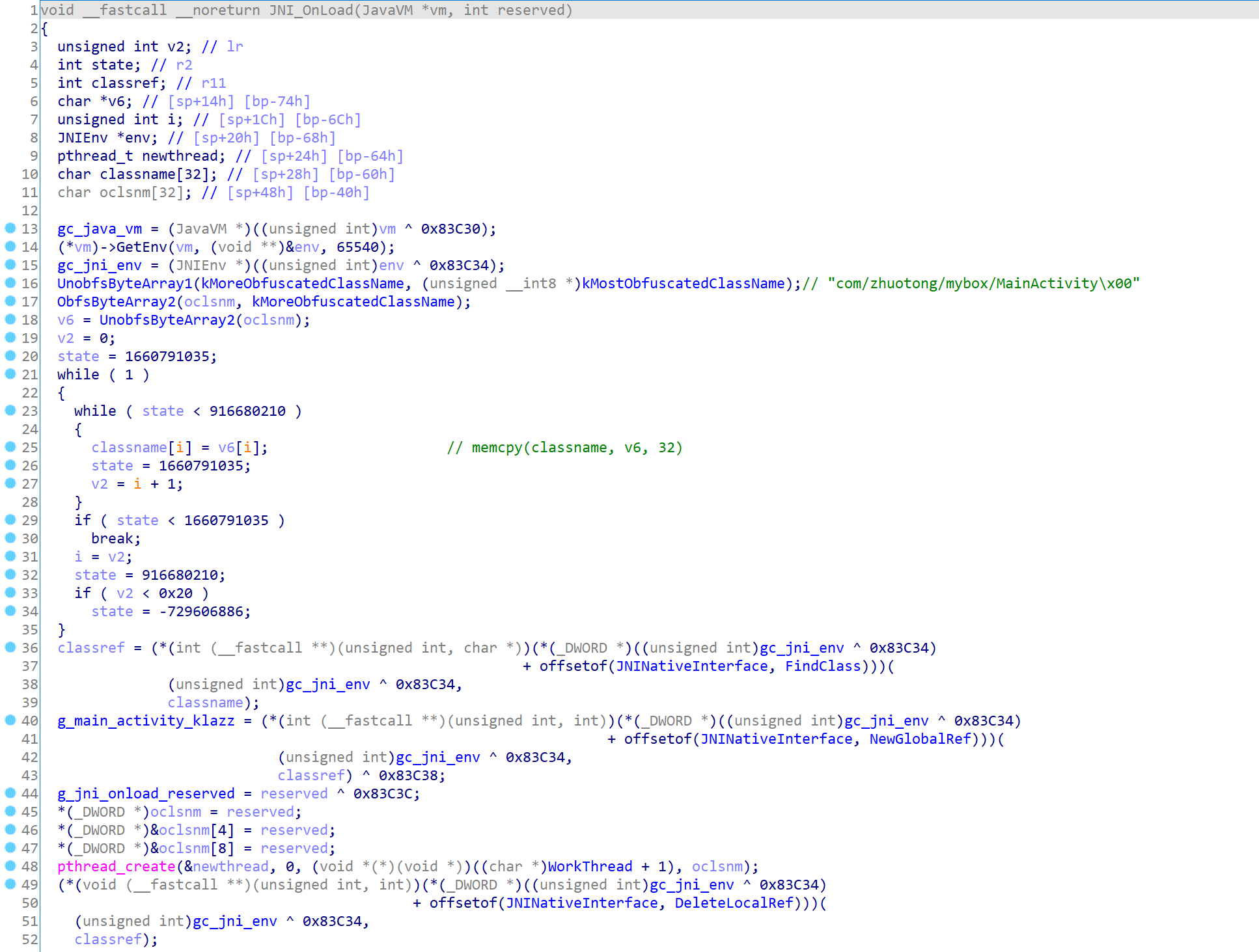Click breakpoint dot beside line 18

click(10, 319)
